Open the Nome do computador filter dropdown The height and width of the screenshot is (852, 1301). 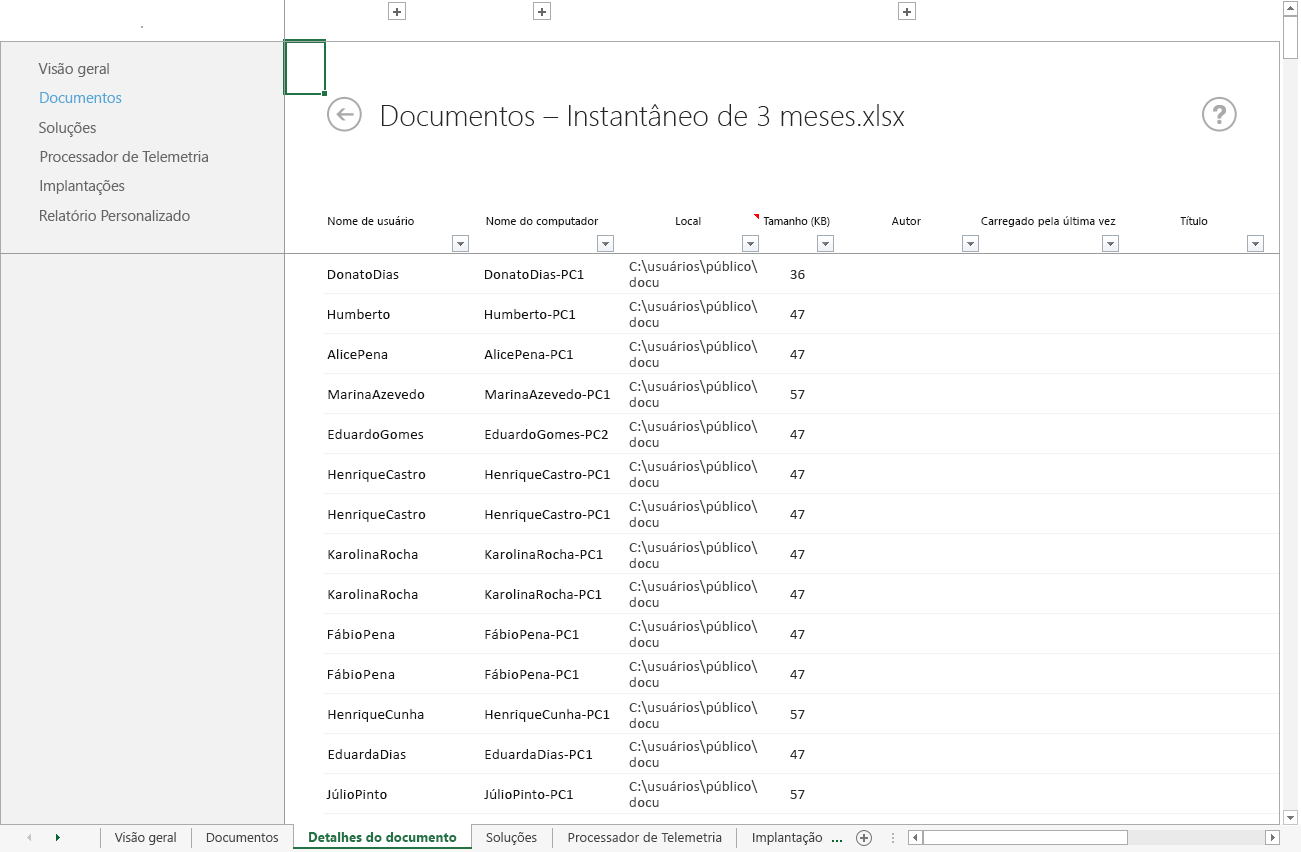tap(605, 243)
